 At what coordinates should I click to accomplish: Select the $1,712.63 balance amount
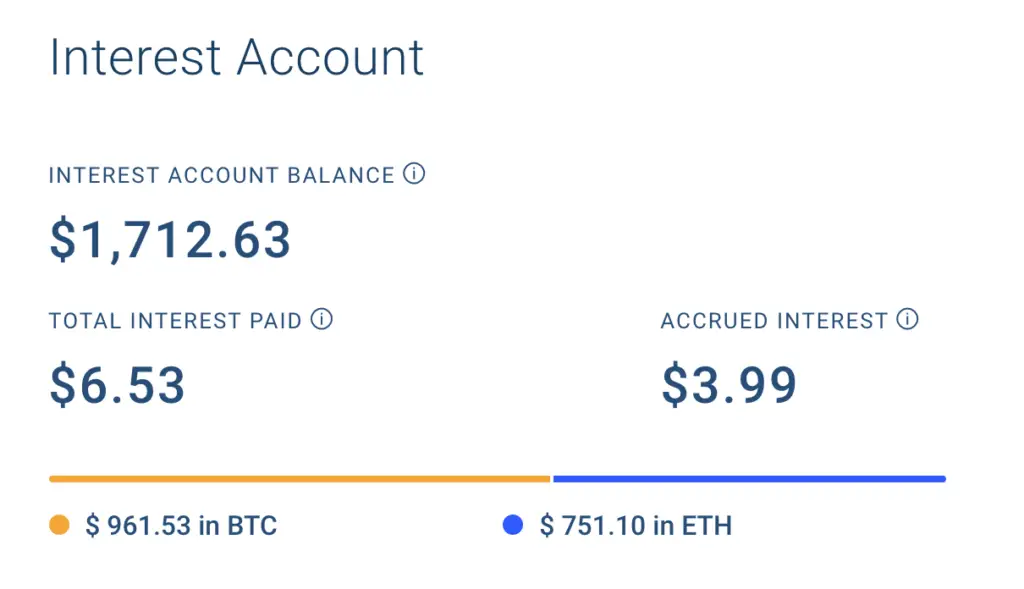pyautogui.click(x=170, y=240)
